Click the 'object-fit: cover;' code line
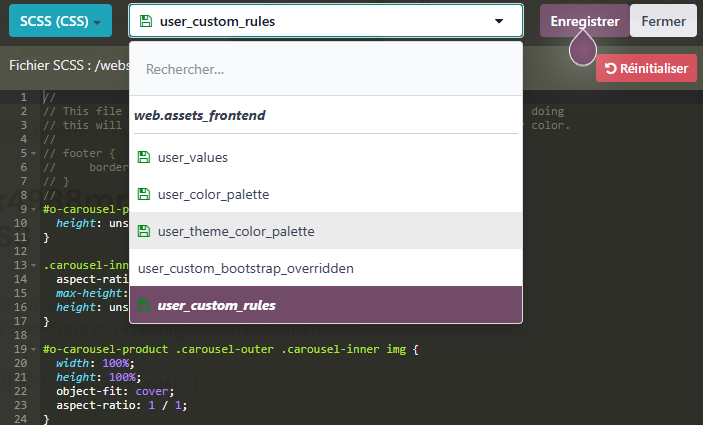This screenshot has width=703, height=425. click(115, 391)
